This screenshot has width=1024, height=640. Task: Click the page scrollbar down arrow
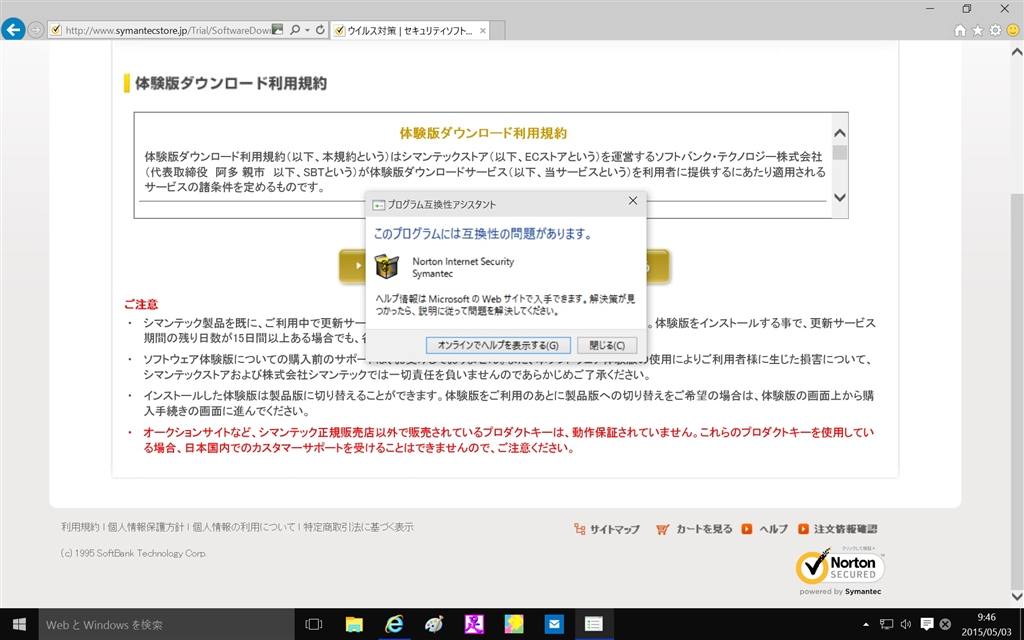tap(1017, 596)
